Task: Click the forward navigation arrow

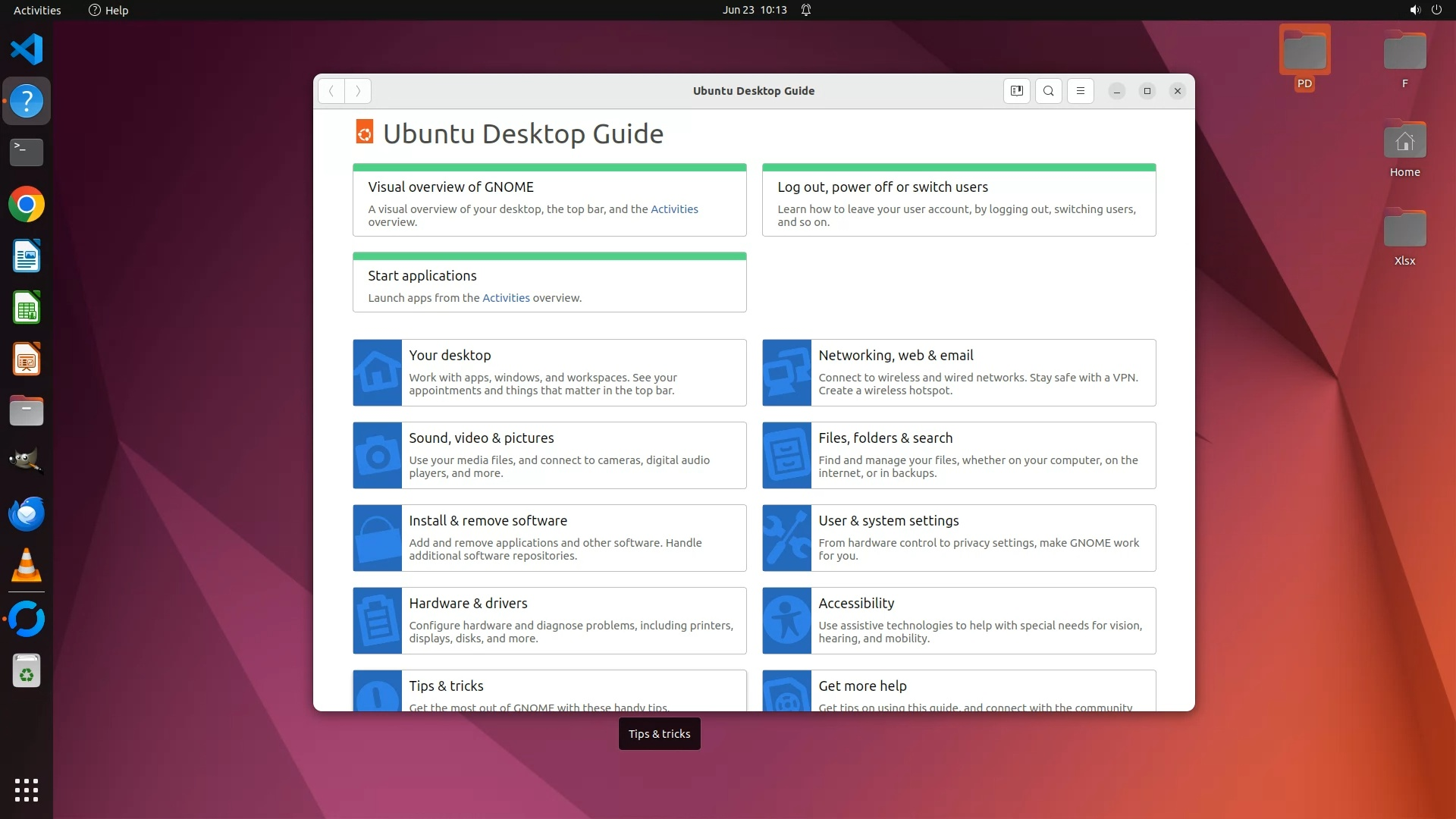Action: (358, 91)
